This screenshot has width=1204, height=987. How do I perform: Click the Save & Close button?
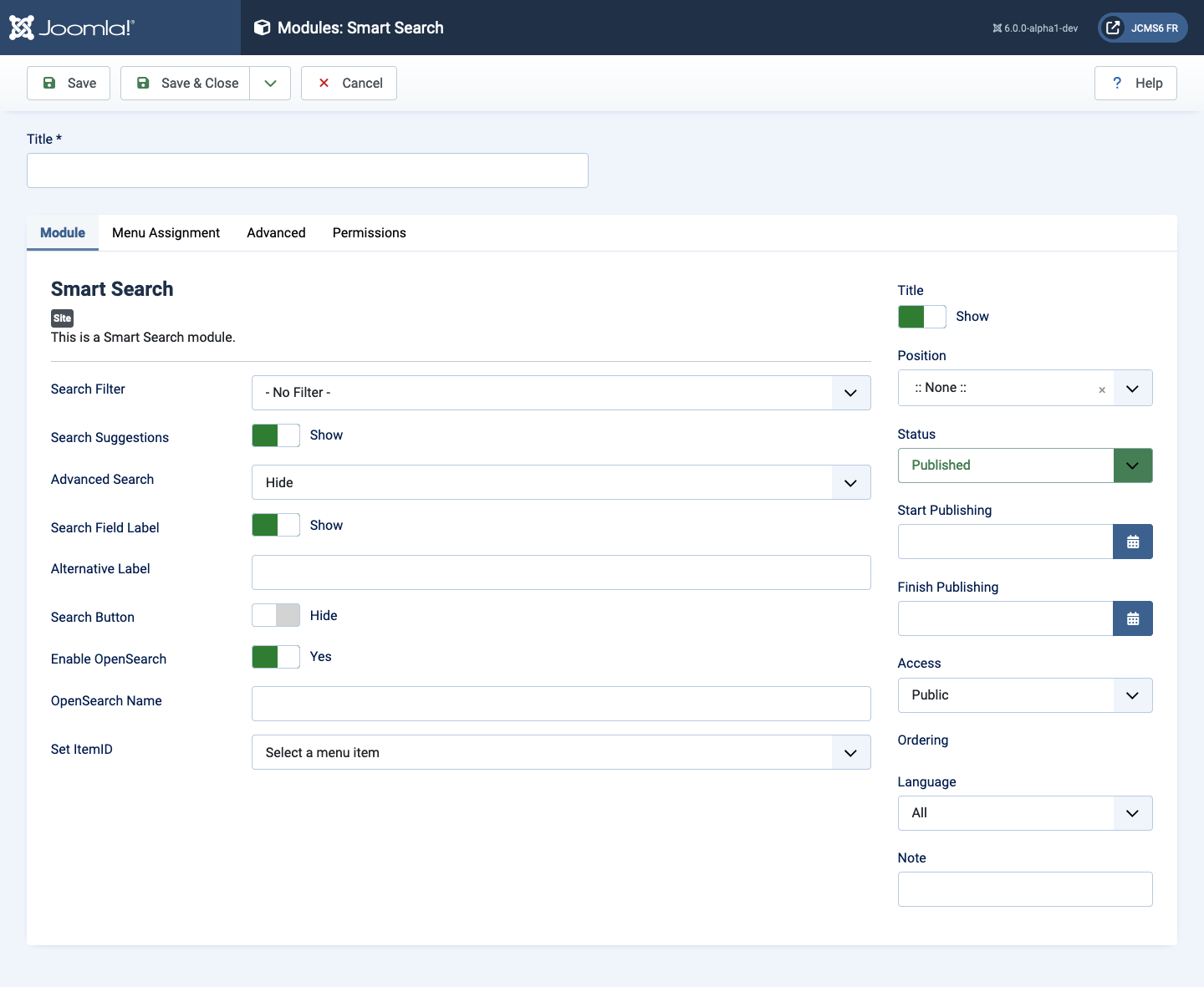click(x=186, y=83)
